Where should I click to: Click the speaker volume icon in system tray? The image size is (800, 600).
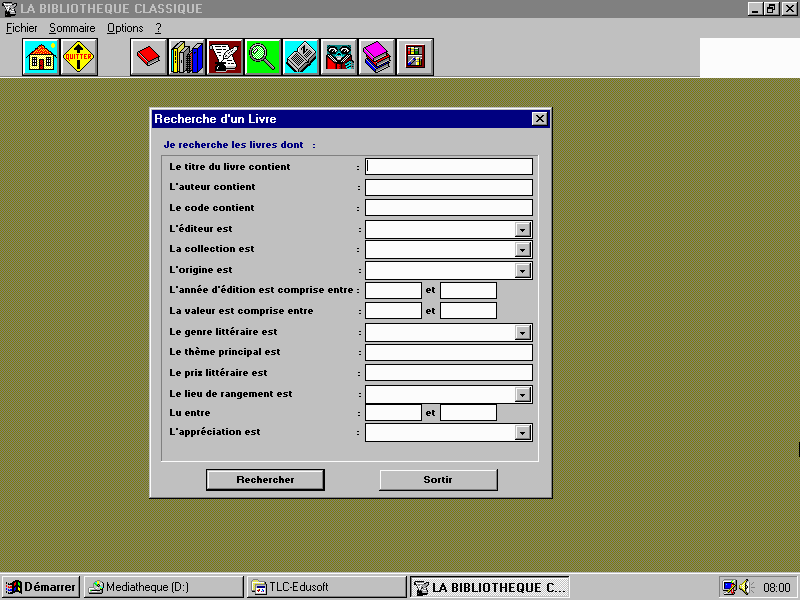click(x=746, y=587)
